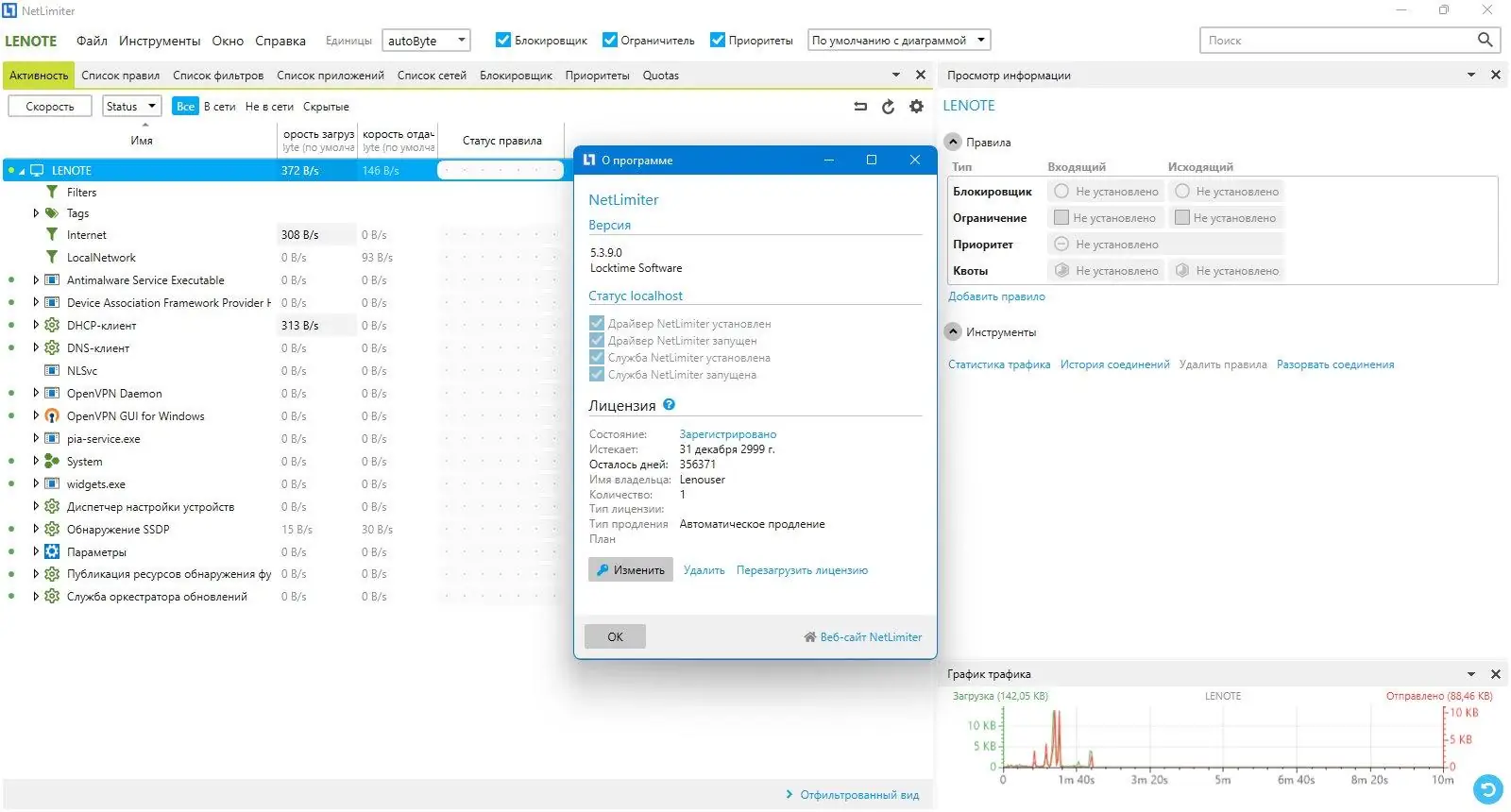This screenshot has height=812, width=1511.
Task: Click the Параметры settings icon in the list
Action: tap(52, 551)
